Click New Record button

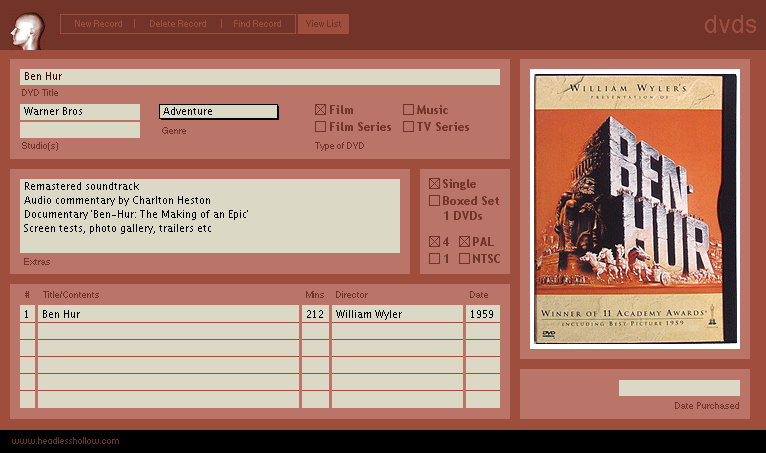[98, 24]
